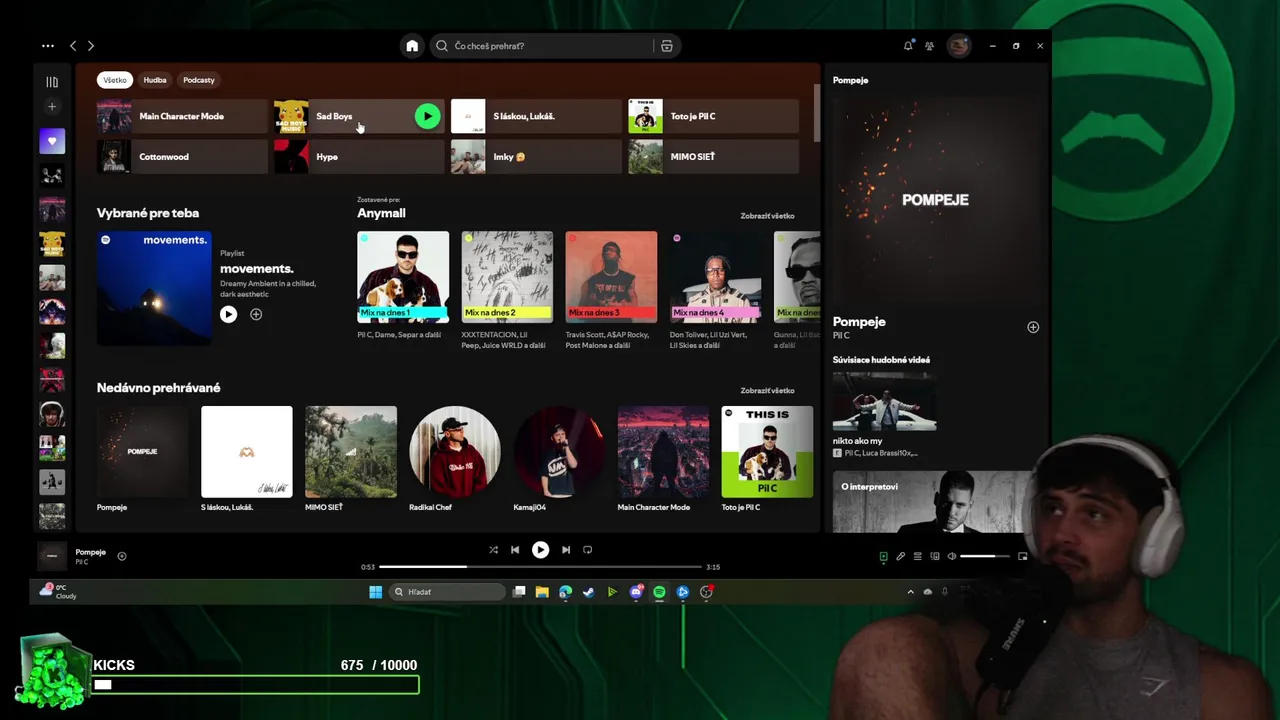Viewport: 1280px width, 720px height.
Task: Open Connect to a device
Action: [935, 556]
